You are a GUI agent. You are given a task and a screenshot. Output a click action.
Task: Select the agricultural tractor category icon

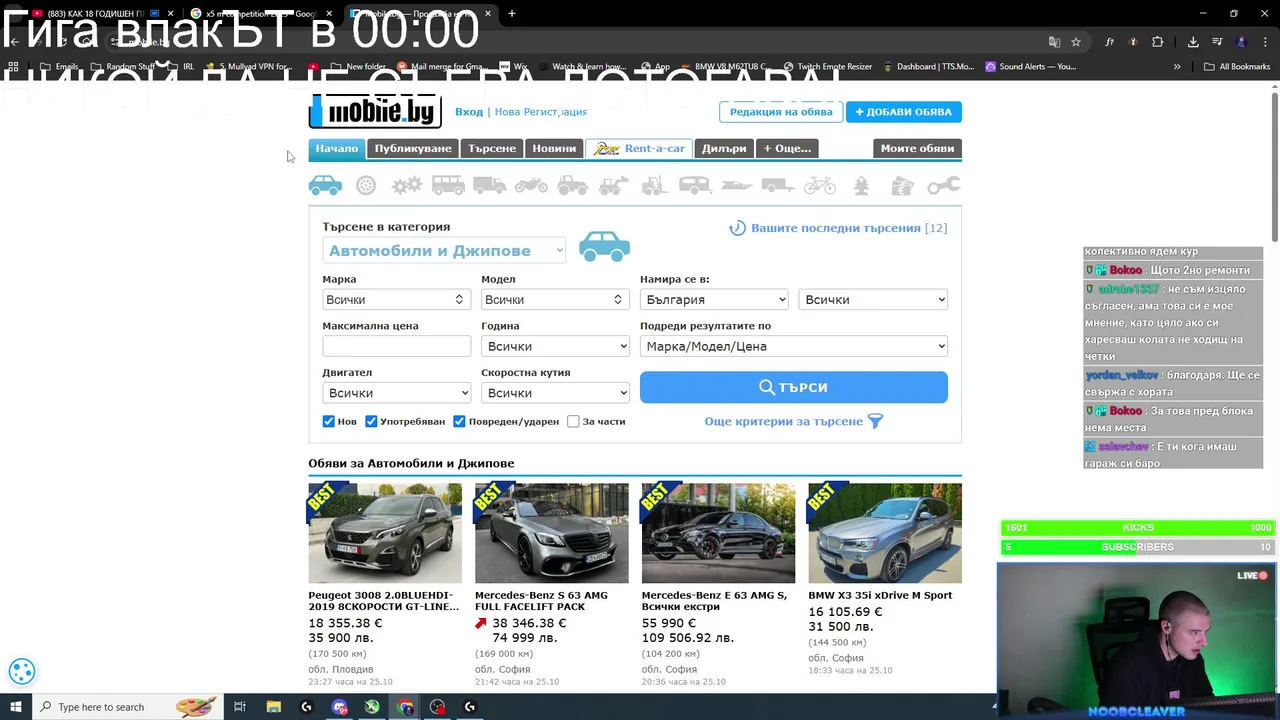coord(572,185)
